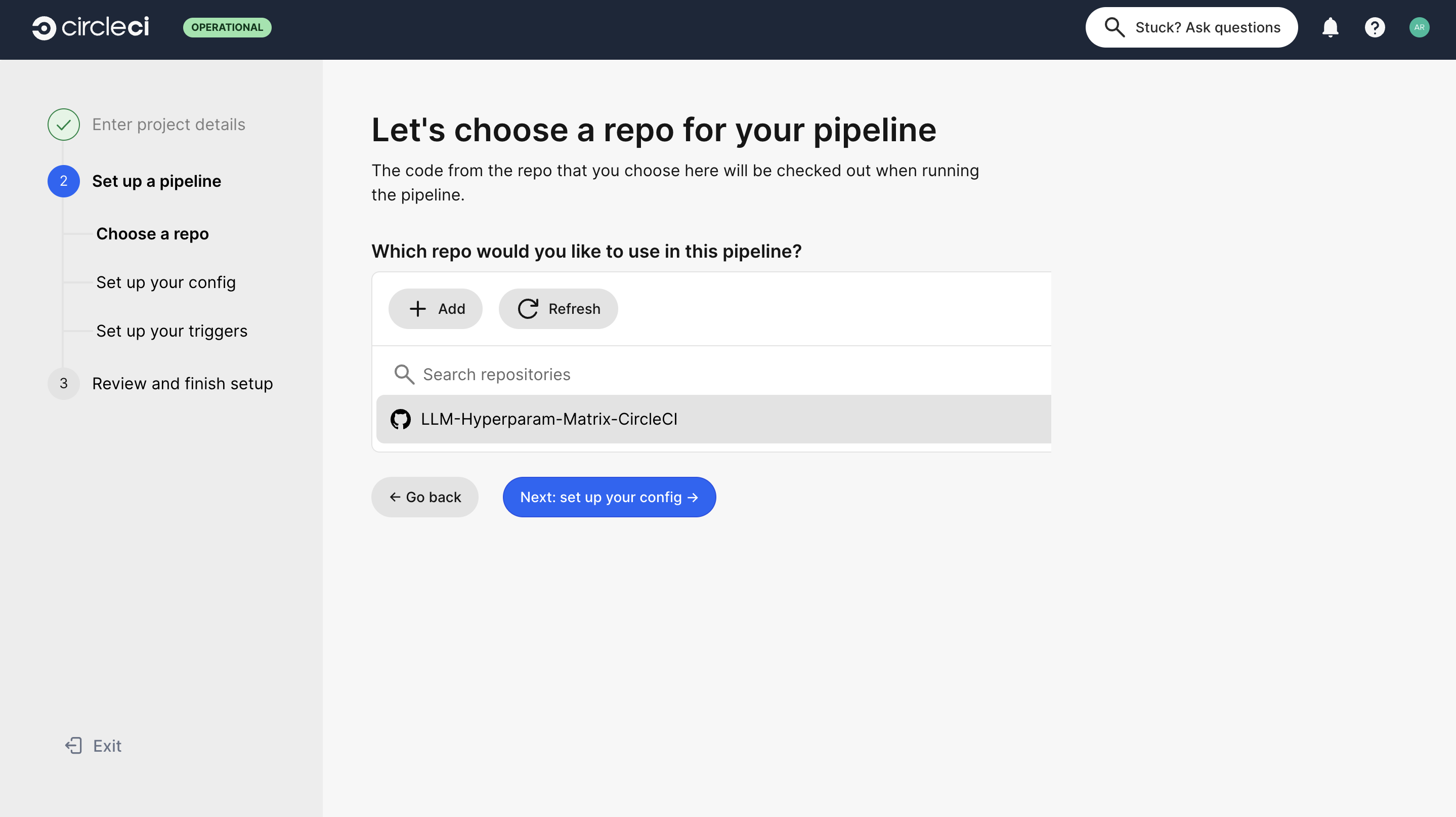Open the help question mark icon

click(1375, 26)
